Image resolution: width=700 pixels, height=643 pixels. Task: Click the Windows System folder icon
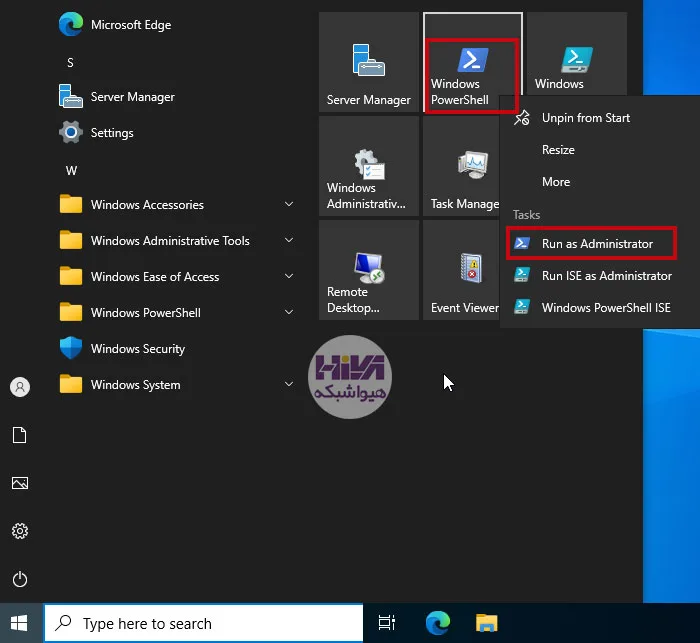(71, 384)
